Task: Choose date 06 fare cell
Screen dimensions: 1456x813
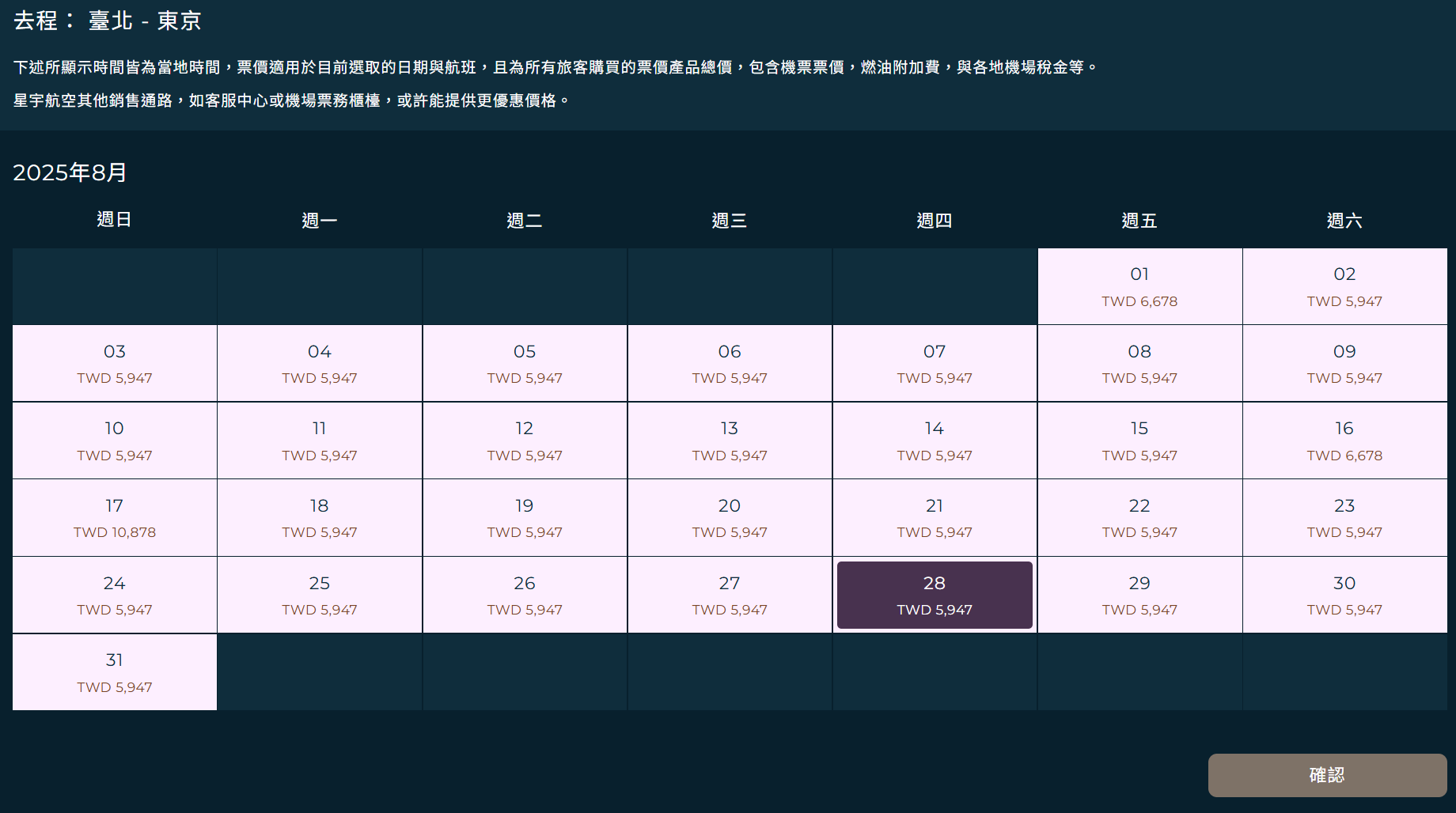Action: (x=730, y=364)
